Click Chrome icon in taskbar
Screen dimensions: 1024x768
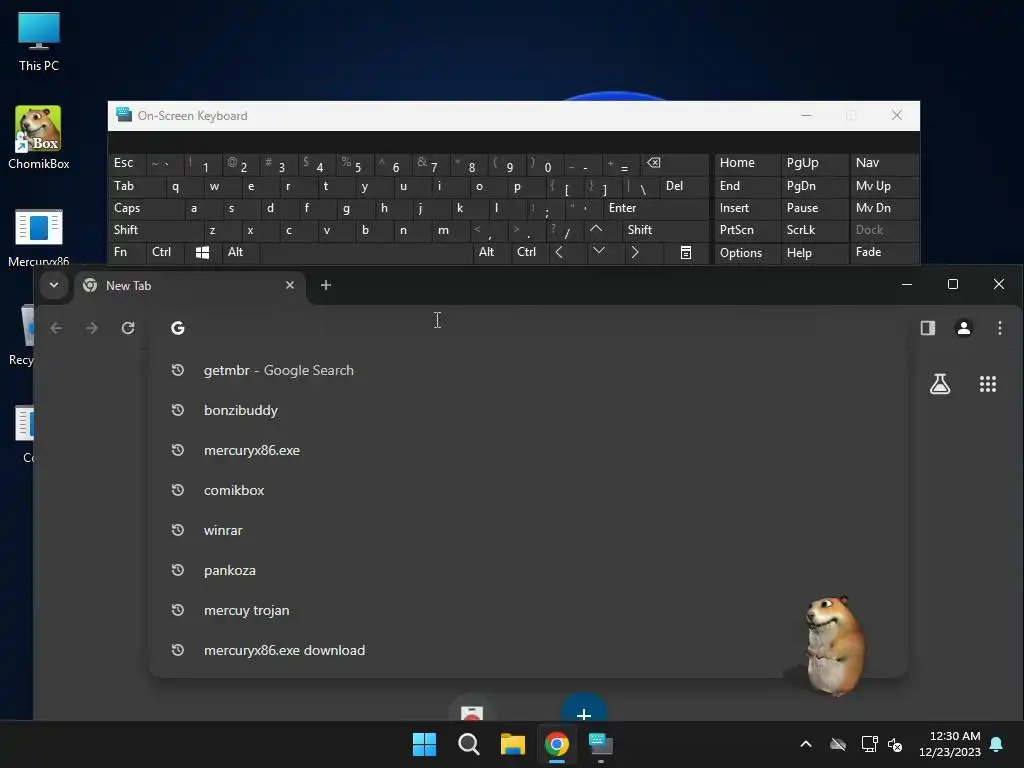pyautogui.click(x=557, y=744)
